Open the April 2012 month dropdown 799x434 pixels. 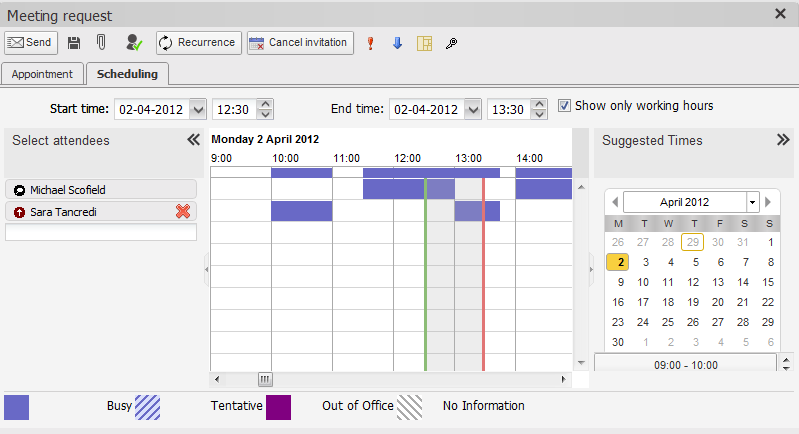(x=752, y=202)
